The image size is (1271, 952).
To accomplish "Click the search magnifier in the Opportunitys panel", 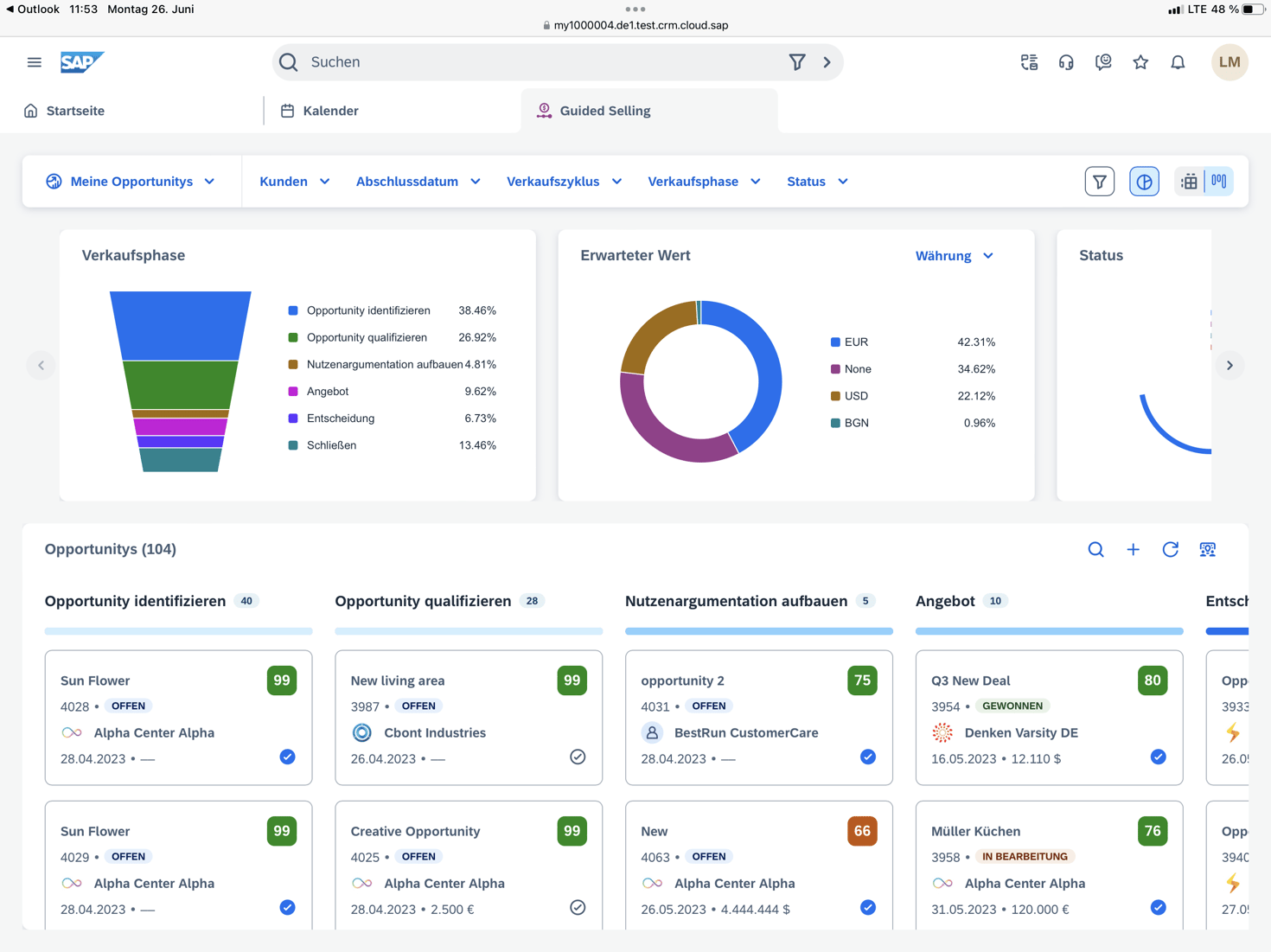I will pos(1095,549).
